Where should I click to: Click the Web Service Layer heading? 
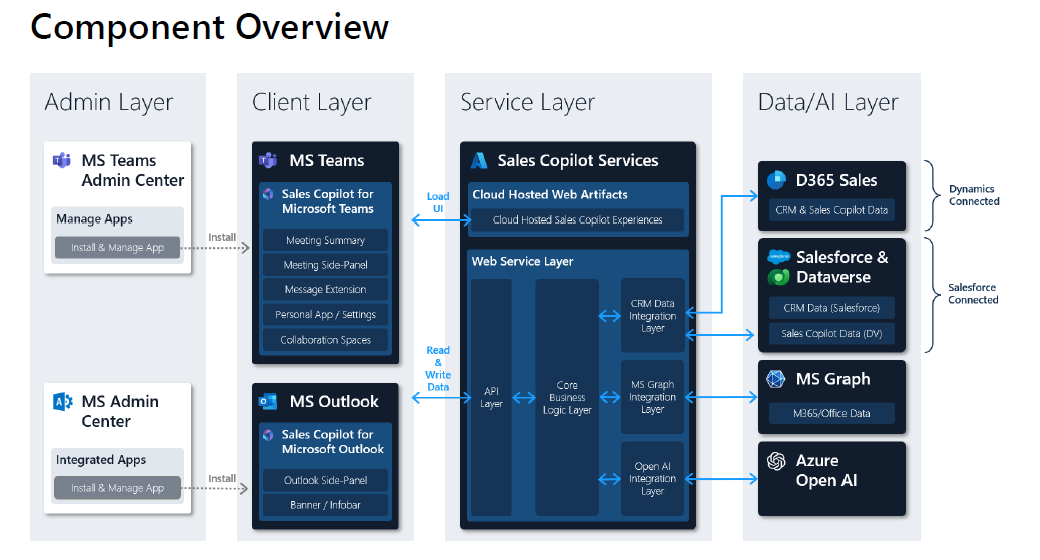tap(523, 261)
